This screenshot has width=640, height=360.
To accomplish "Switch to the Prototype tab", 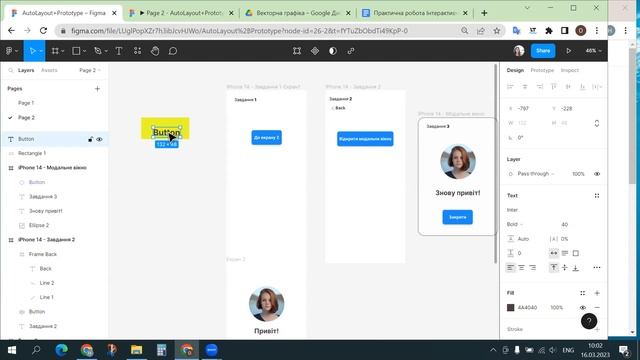I will coord(542,70).
